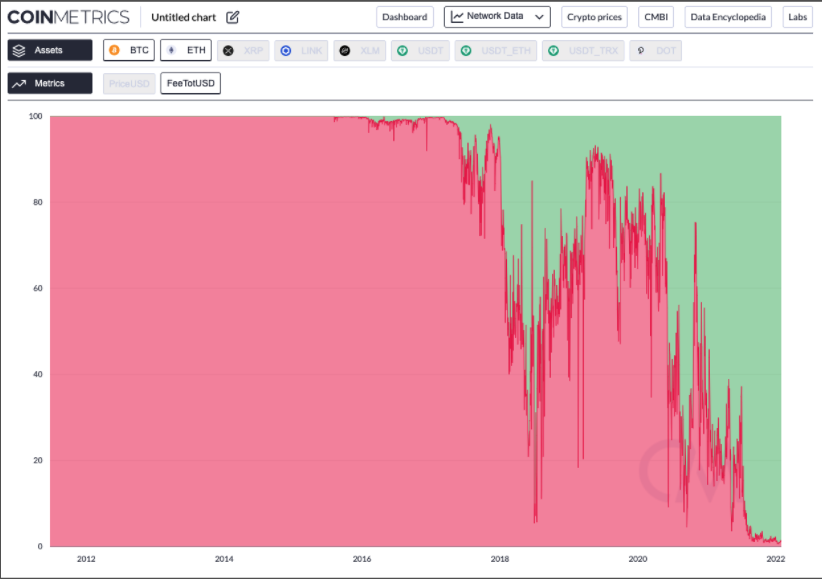Screen dimensions: 822x579
Task: Click the Metrics trend line icon
Action: [19, 84]
